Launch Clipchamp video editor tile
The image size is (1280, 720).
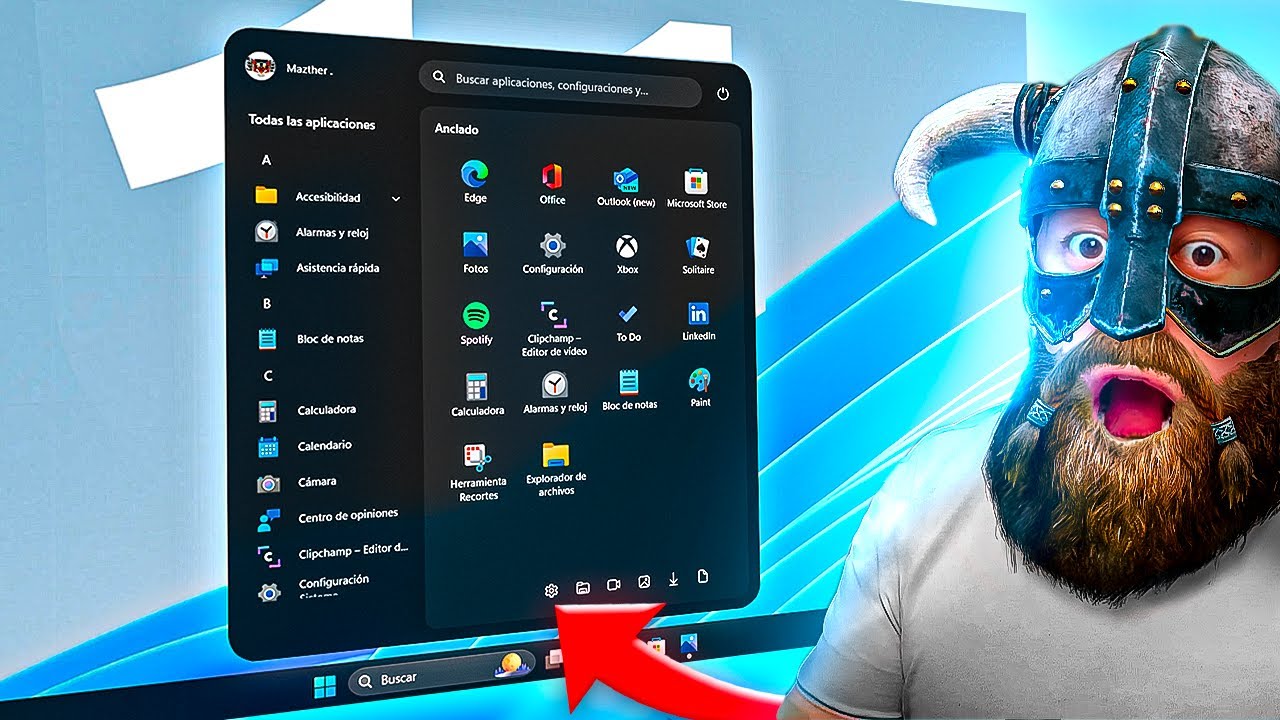pyautogui.click(x=554, y=329)
